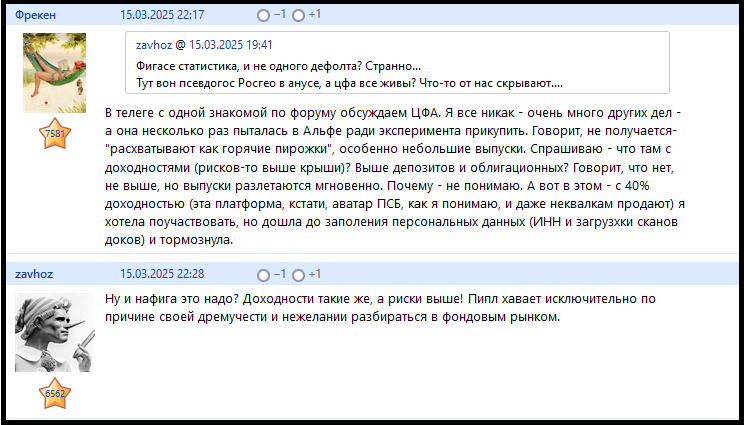Click the star badge showing 6562

pos(55,394)
